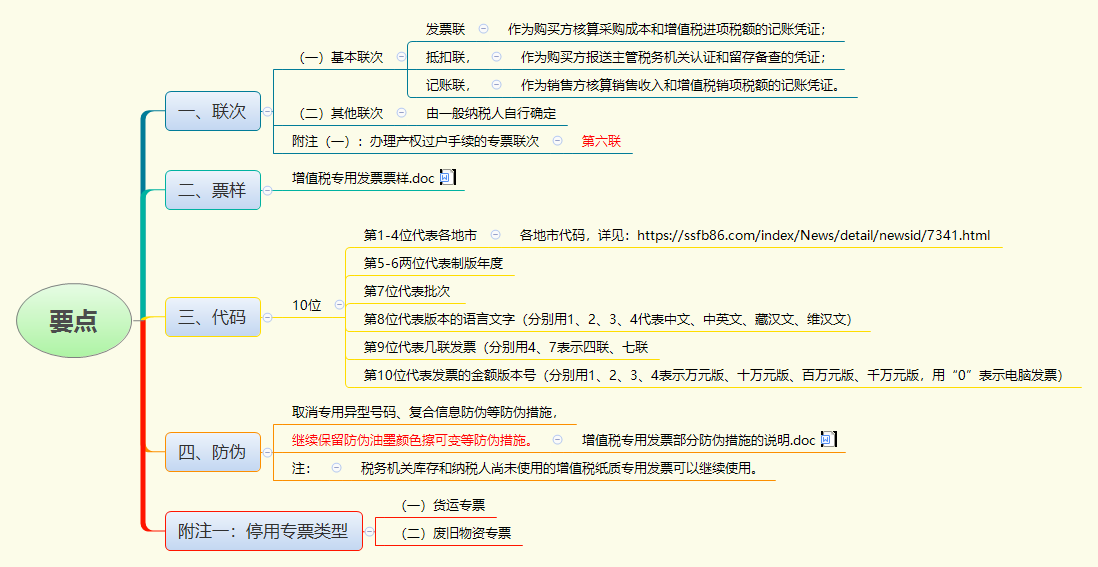Collapse the 第1-4位代表各地市 node toggle
The image size is (1098, 567).
point(496,234)
